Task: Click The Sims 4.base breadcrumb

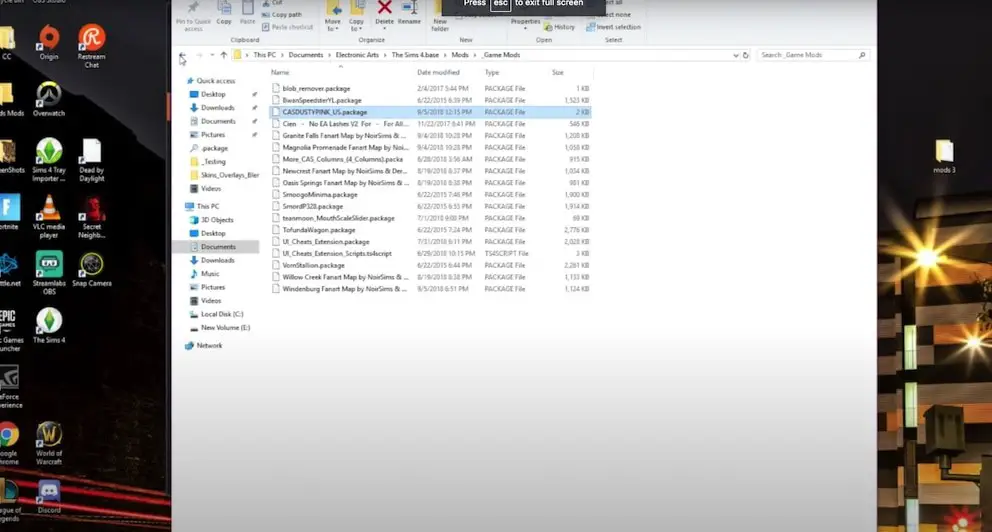Action: click(415, 55)
